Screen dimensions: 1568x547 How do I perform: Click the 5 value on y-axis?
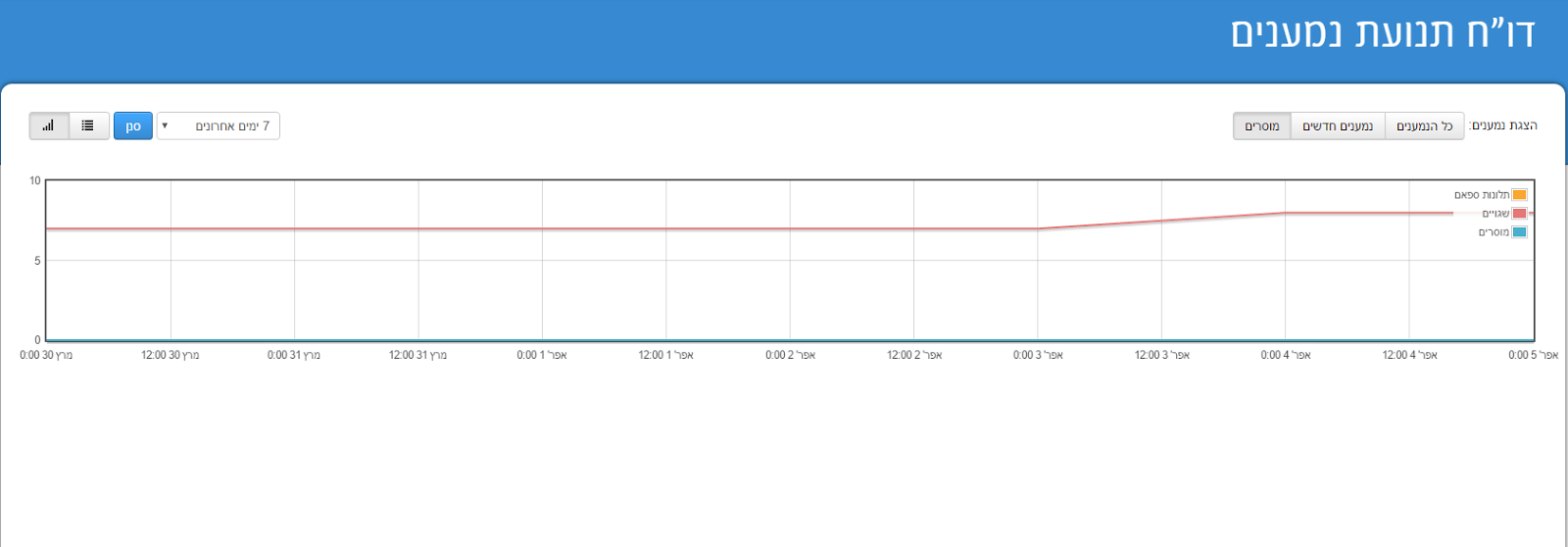pyautogui.click(x=37, y=261)
